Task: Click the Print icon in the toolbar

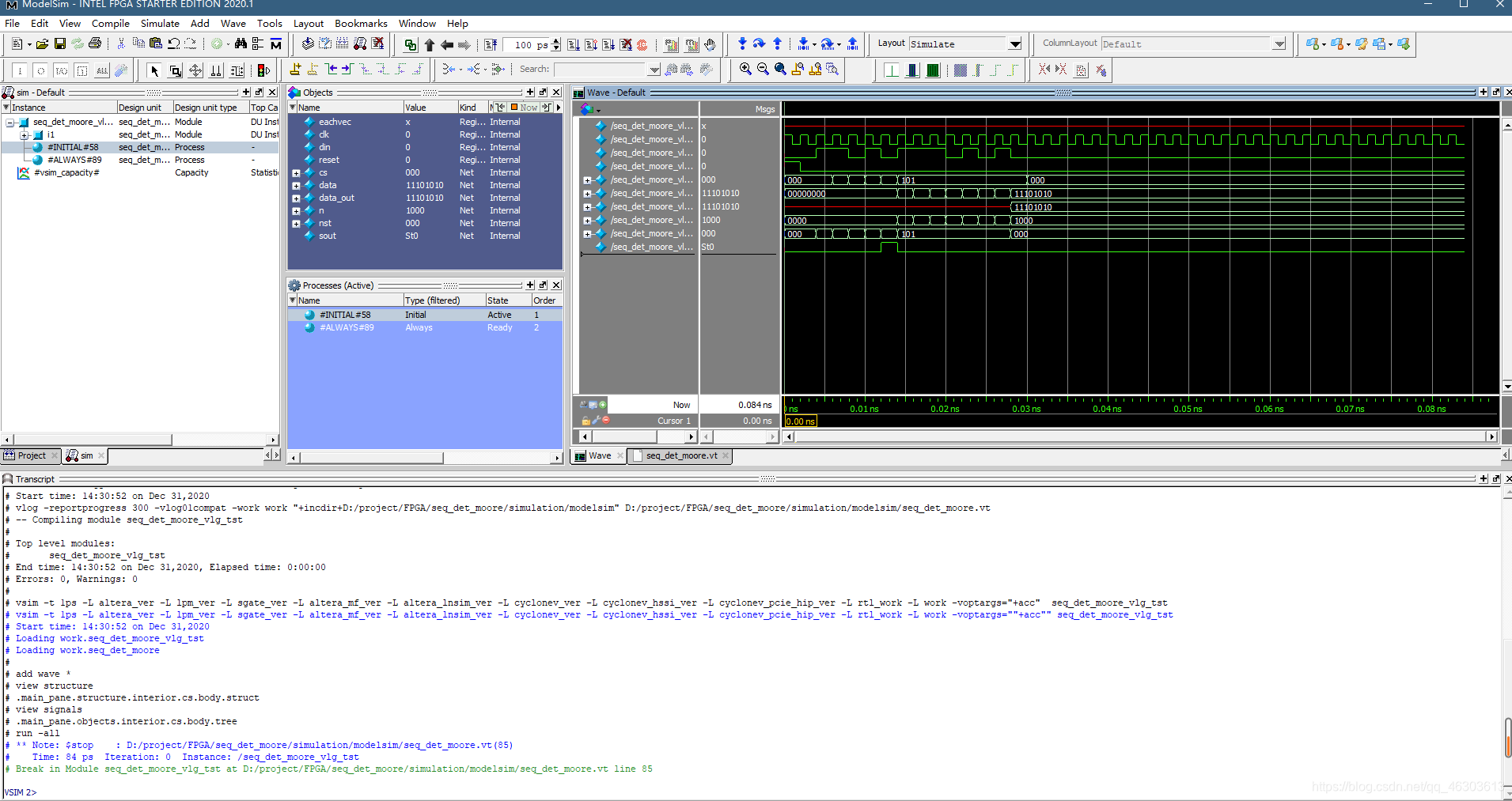Action: pyautogui.click(x=95, y=43)
